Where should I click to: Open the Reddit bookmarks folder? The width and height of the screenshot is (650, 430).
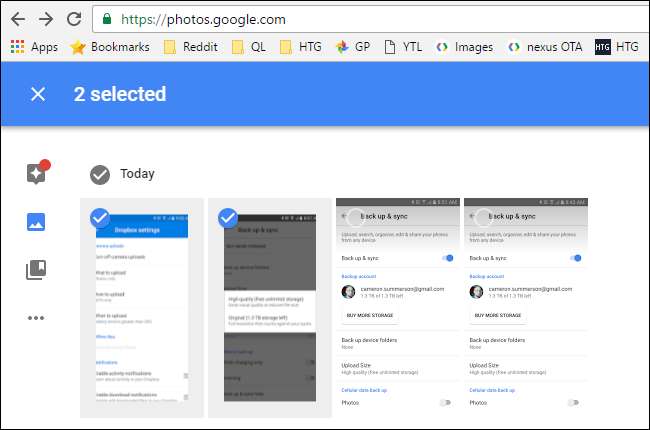coord(191,46)
